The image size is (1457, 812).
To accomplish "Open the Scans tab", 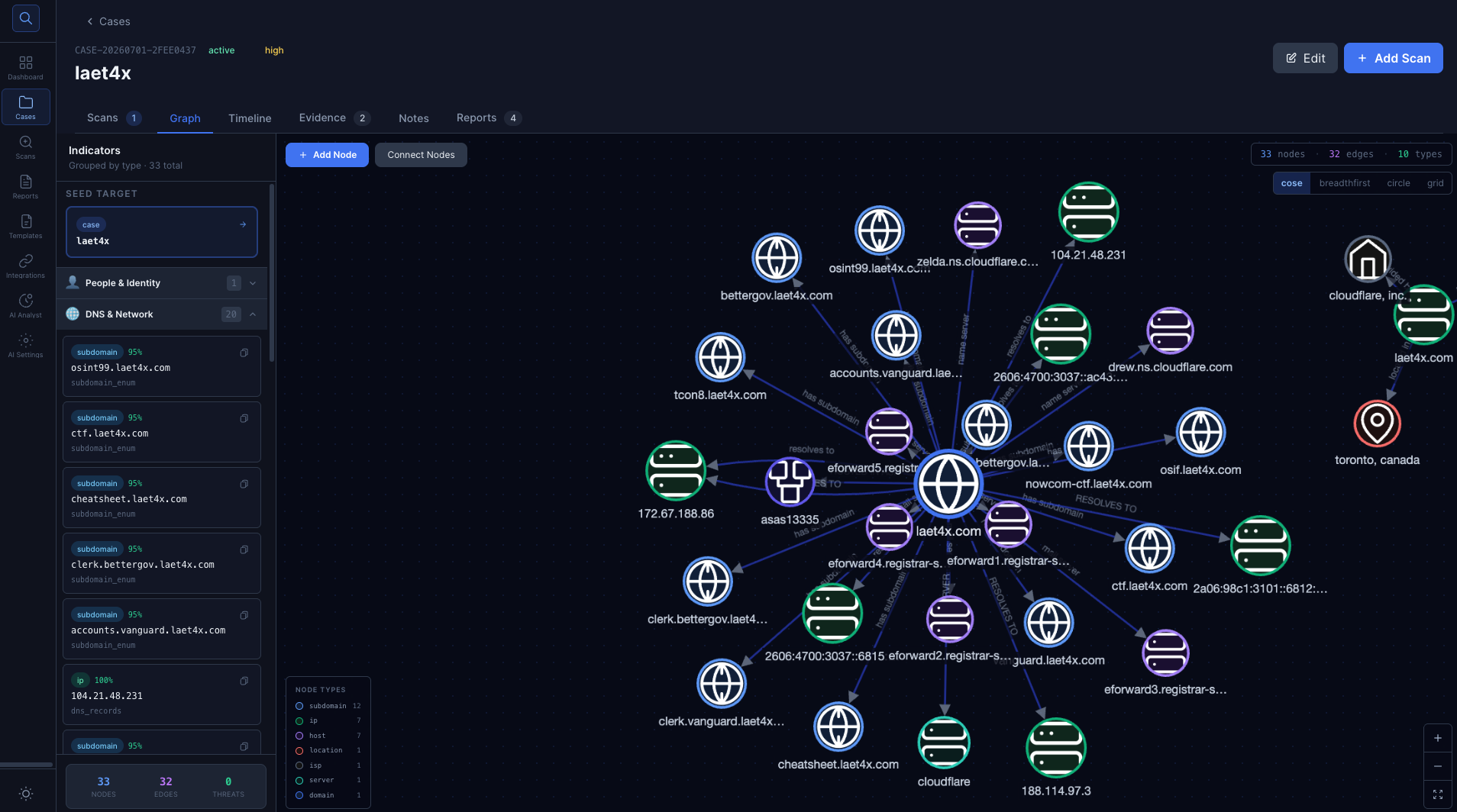I will coord(114,118).
